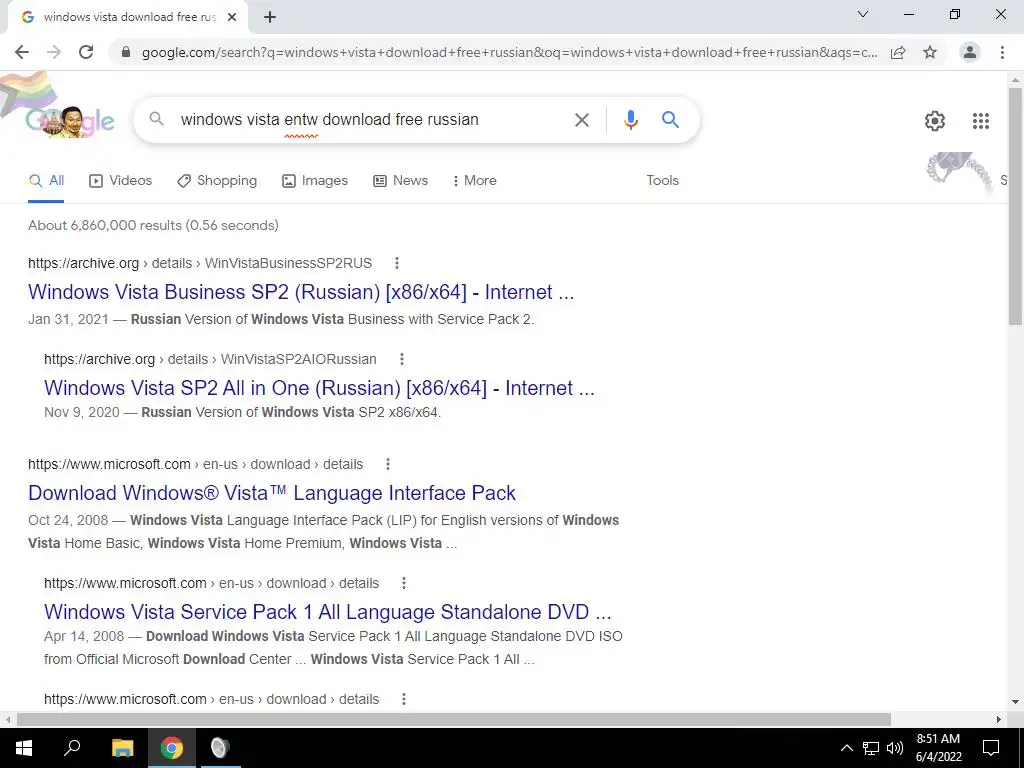View site info via lock icon
Image resolution: width=1024 pixels, height=768 pixels.
[x=127, y=52]
